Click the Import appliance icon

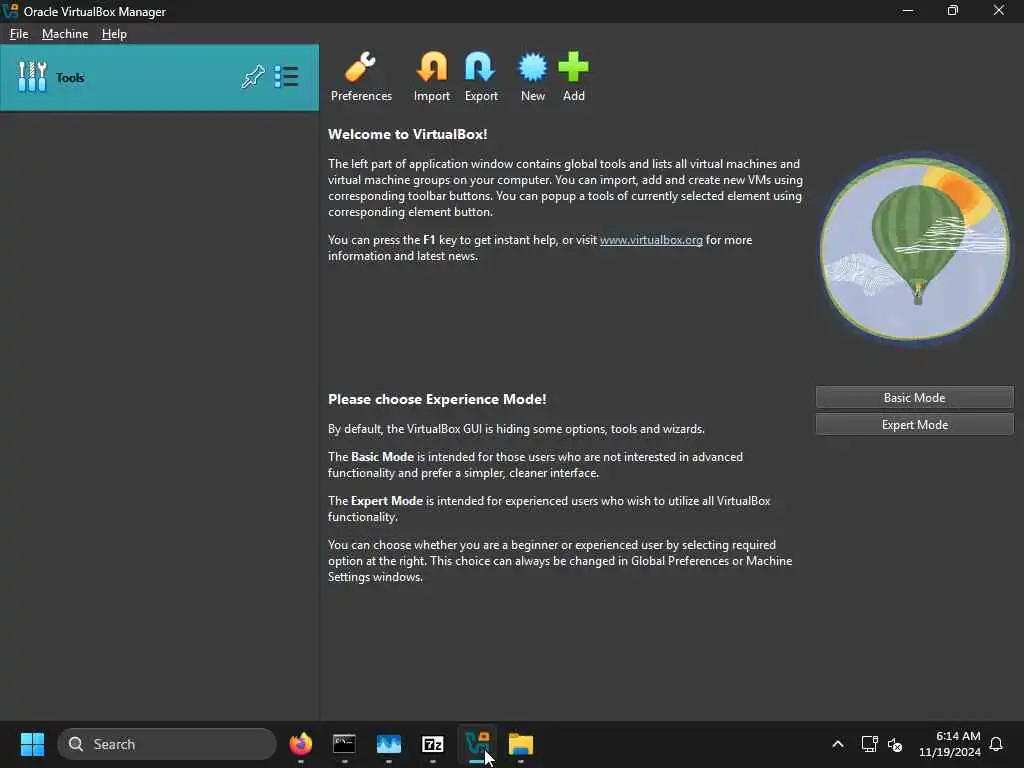point(432,76)
